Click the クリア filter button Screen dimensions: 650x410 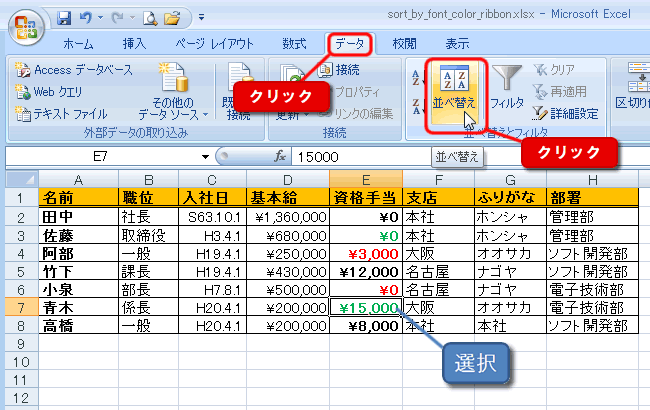click(554, 70)
